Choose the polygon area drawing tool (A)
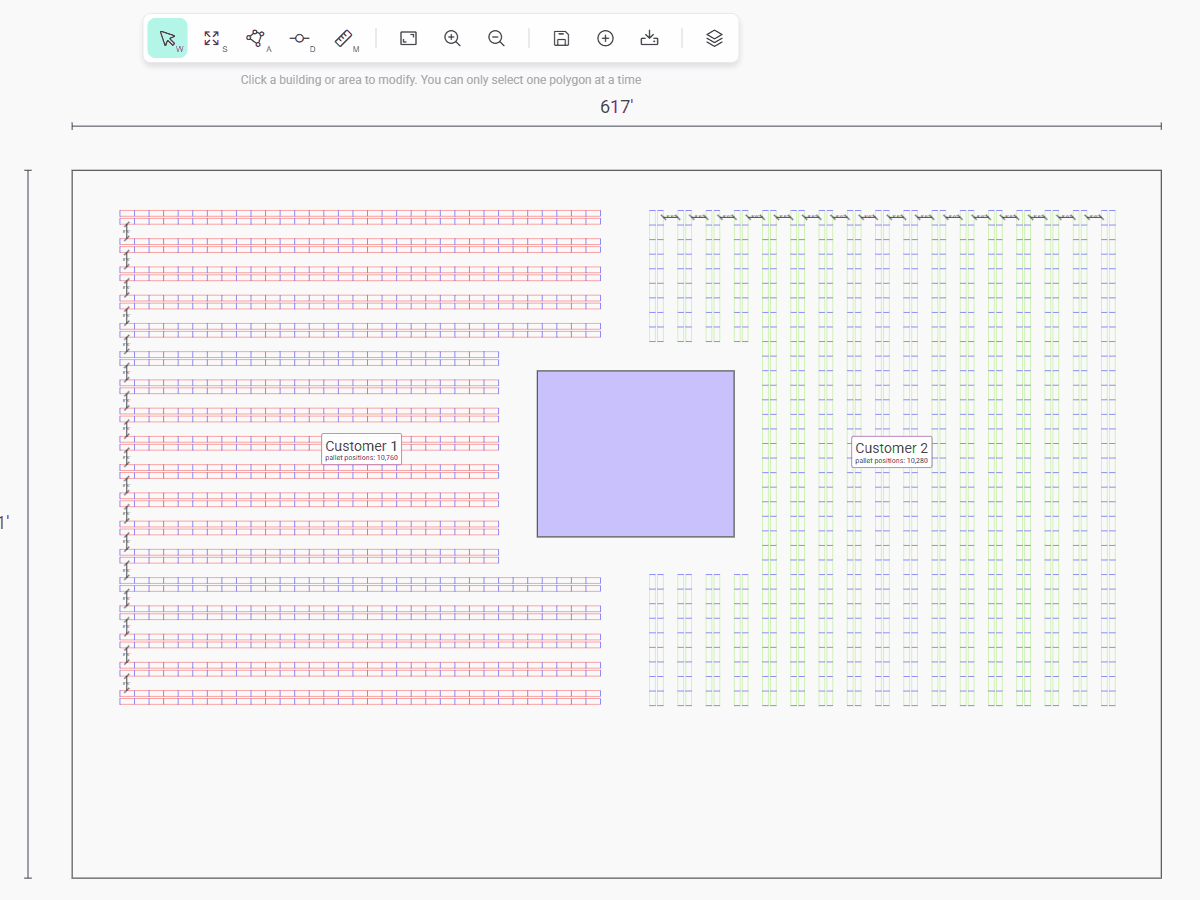The width and height of the screenshot is (1200, 900). tap(256, 38)
